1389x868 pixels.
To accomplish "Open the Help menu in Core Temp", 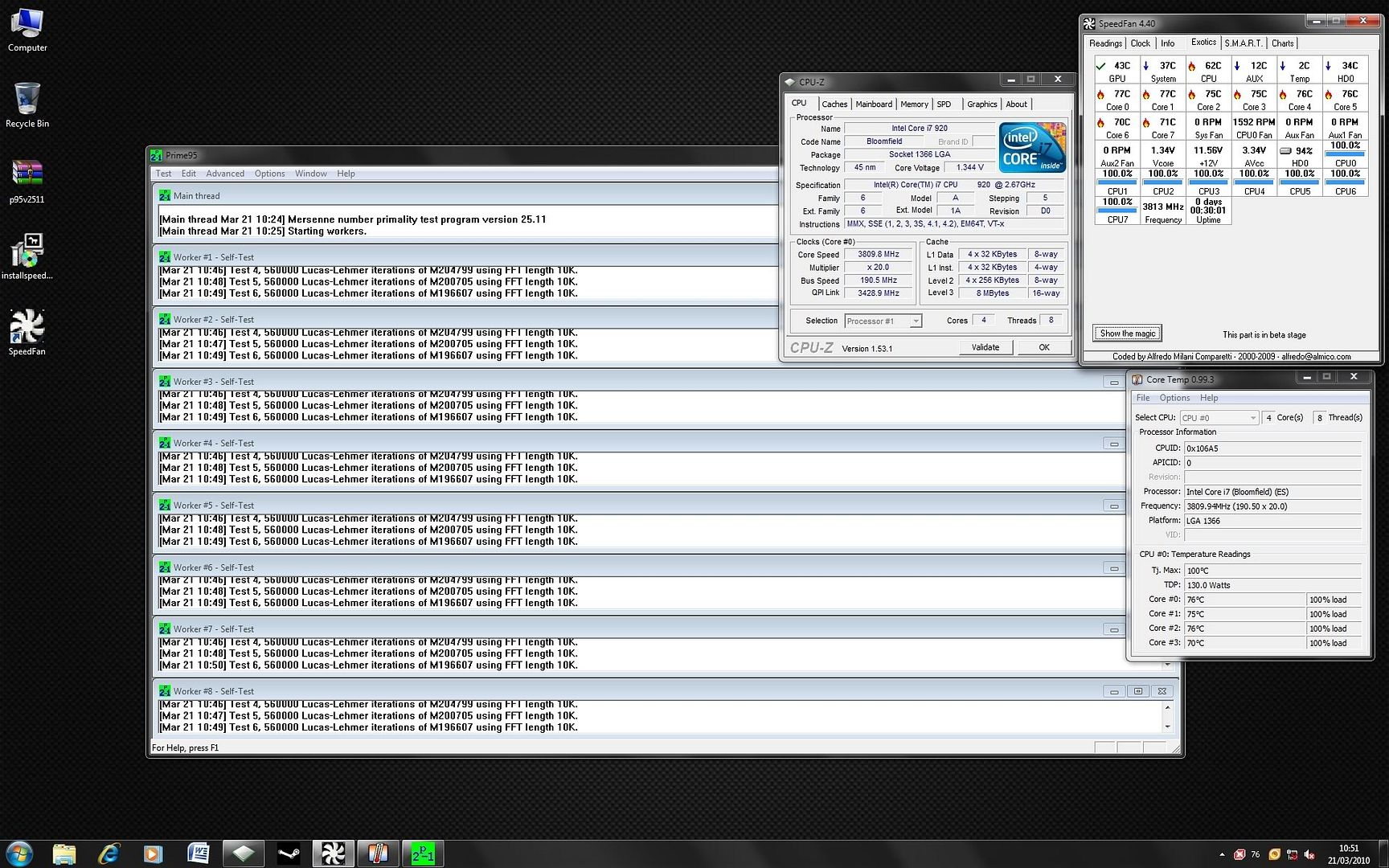I will (1209, 398).
